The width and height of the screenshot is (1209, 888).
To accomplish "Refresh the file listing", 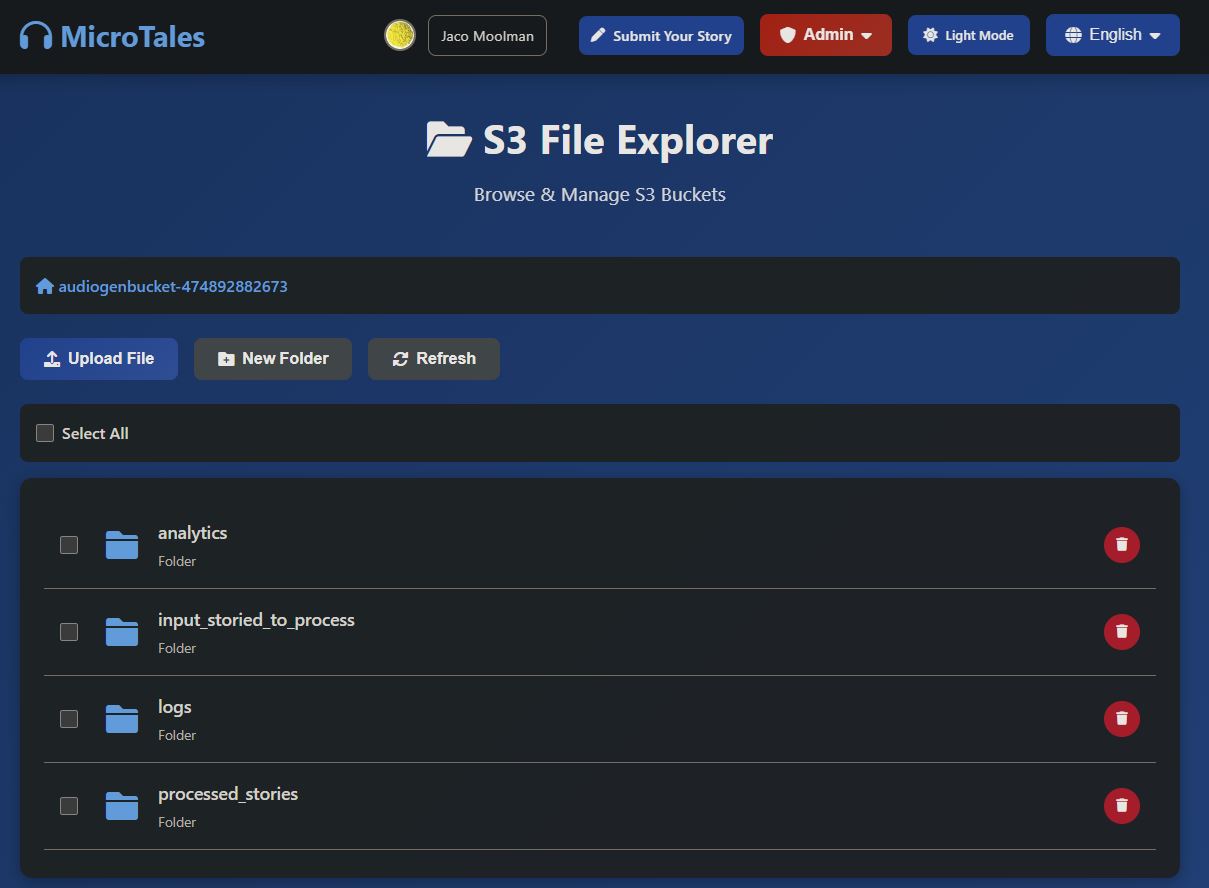I will coord(434,359).
